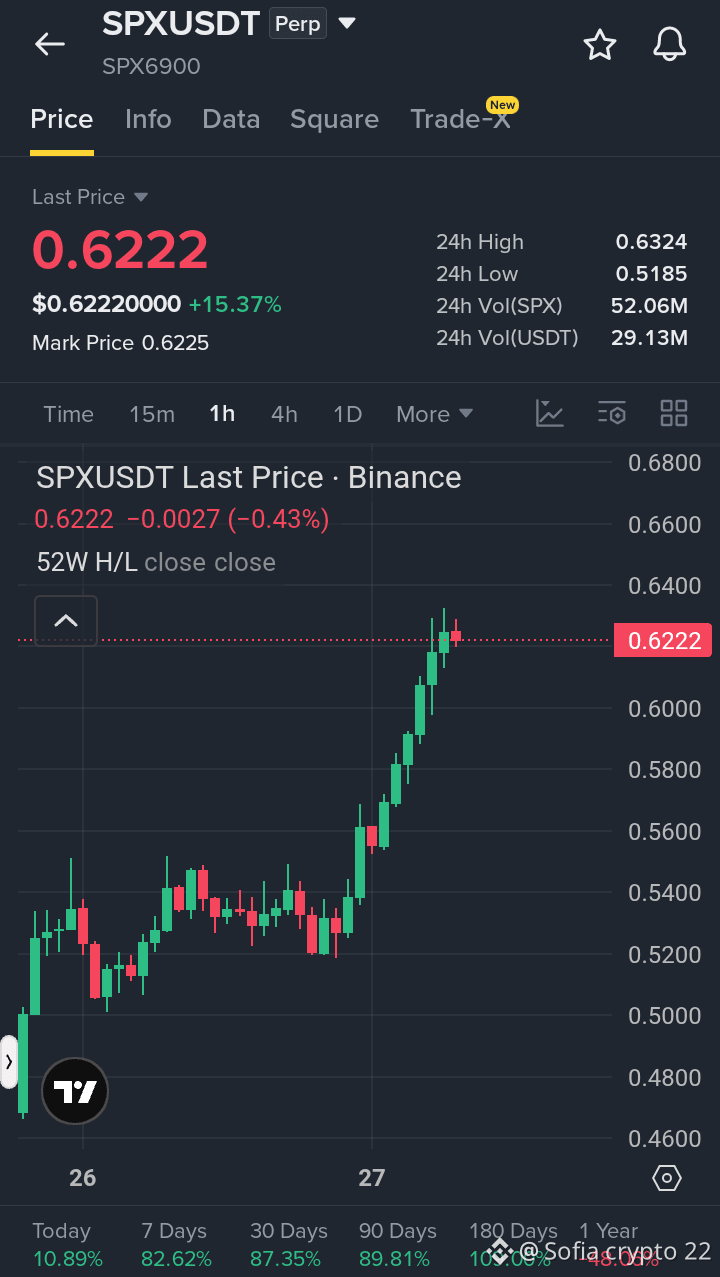
Task: Select the 4h chart interval
Action: (284, 414)
